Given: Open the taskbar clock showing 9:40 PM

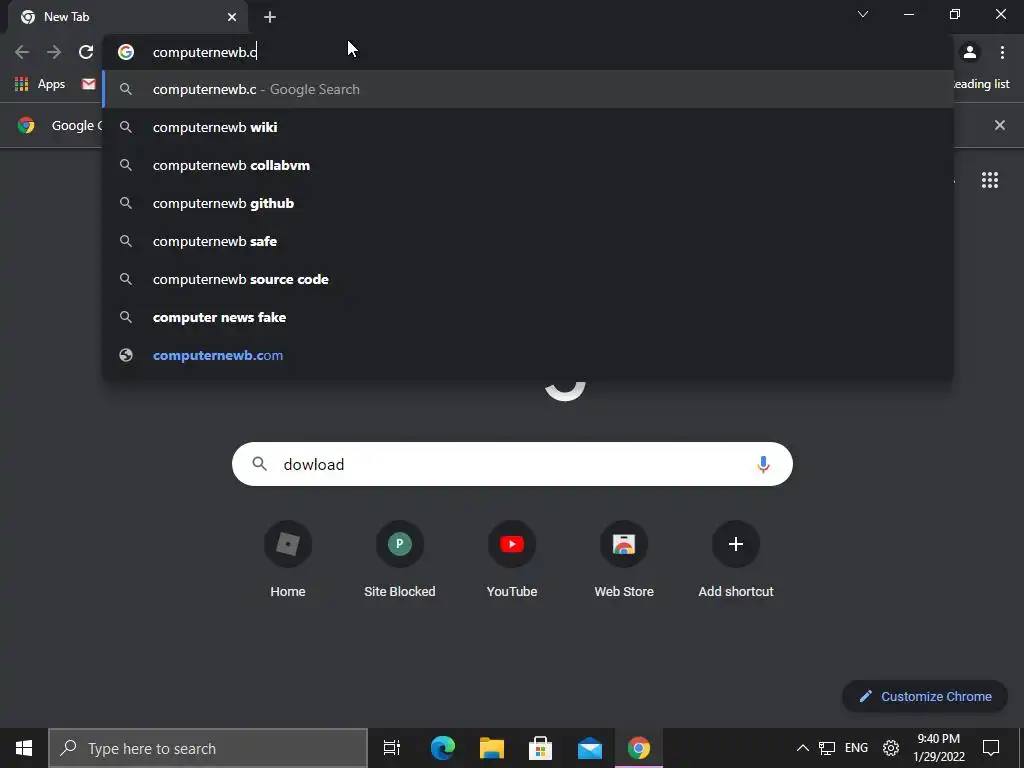Looking at the screenshot, I should point(938,748).
